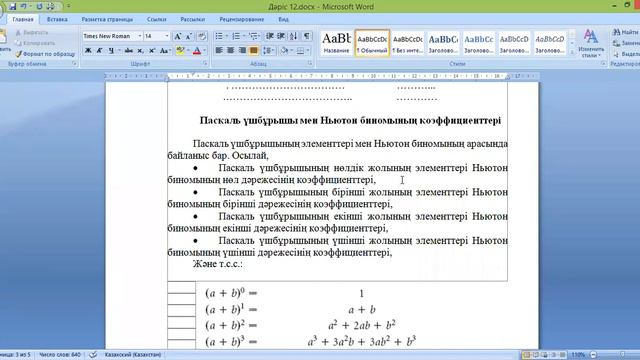Apply the Название style

(336, 43)
